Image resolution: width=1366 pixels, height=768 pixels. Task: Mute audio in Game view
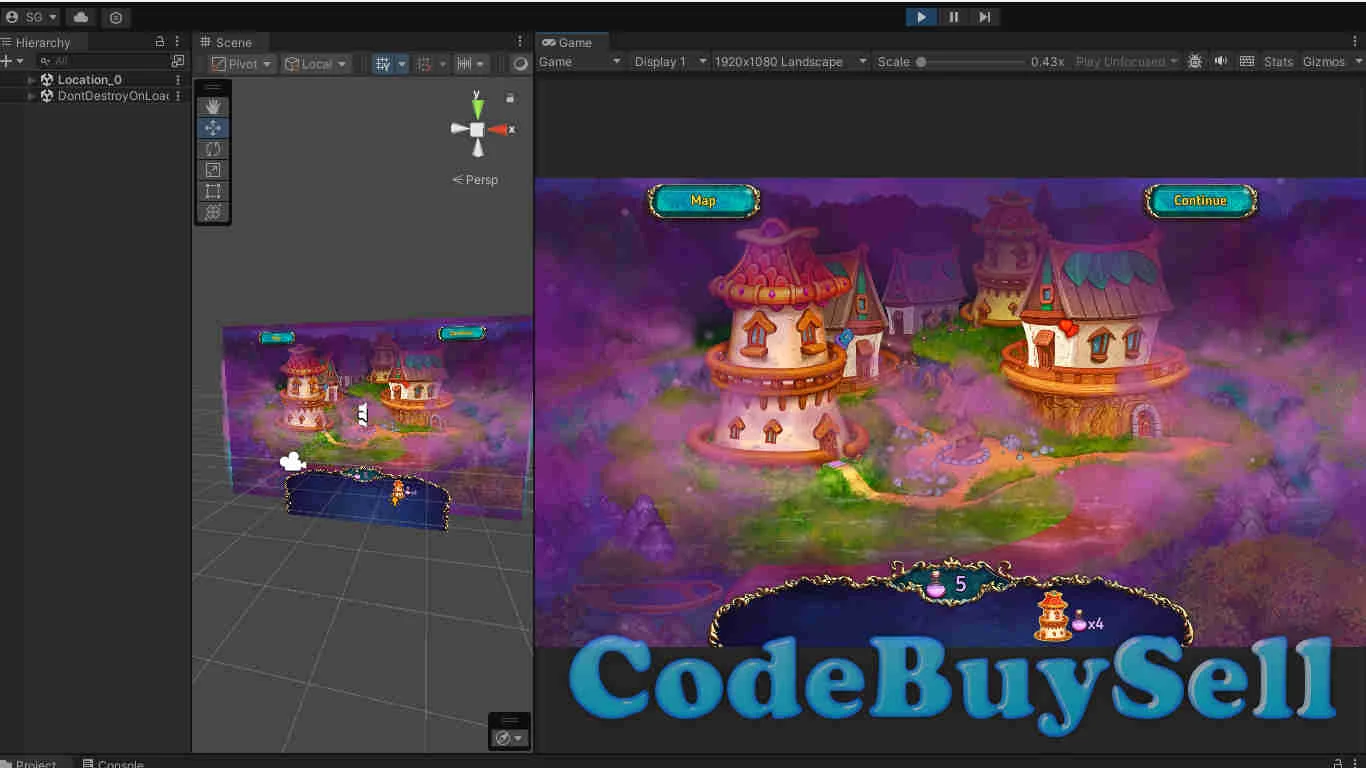pyautogui.click(x=1221, y=61)
